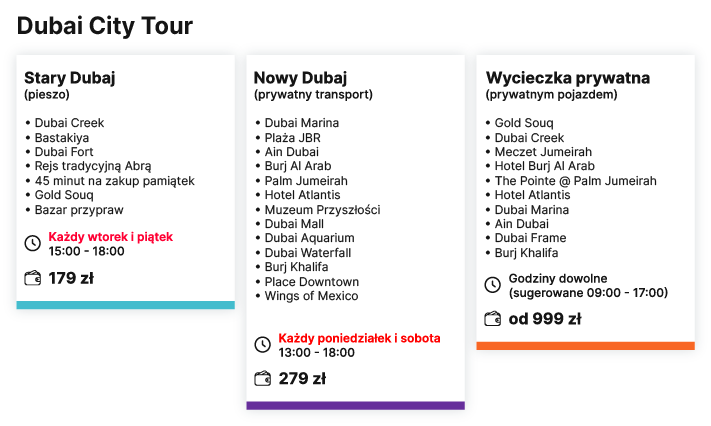The height and width of the screenshot is (426, 711).
Task: Click 'Każdy poniedziałek i sobota' schedule text
Action: 359,338
